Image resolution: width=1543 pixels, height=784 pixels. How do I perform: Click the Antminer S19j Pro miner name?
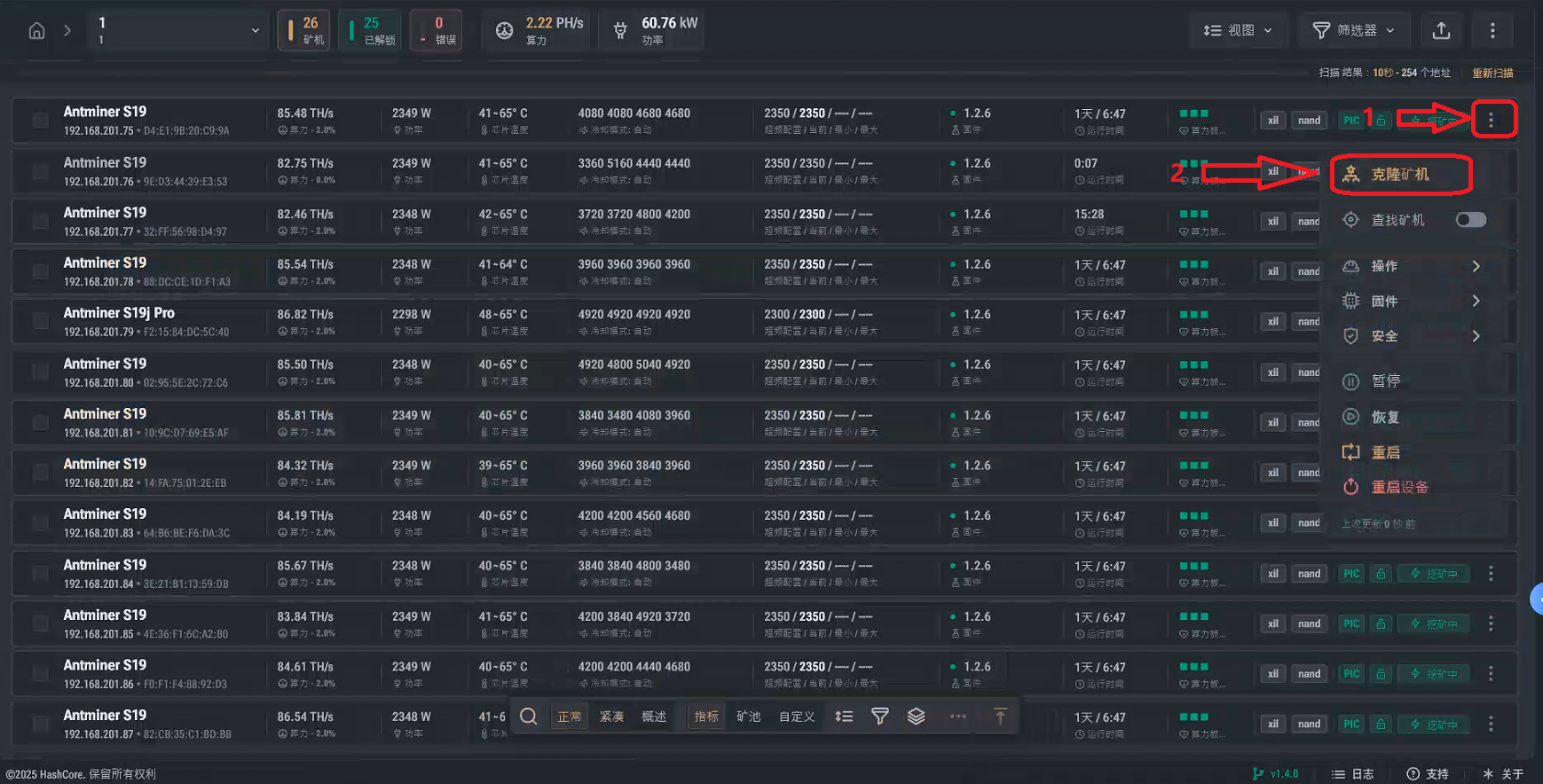pyautogui.click(x=119, y=313)
